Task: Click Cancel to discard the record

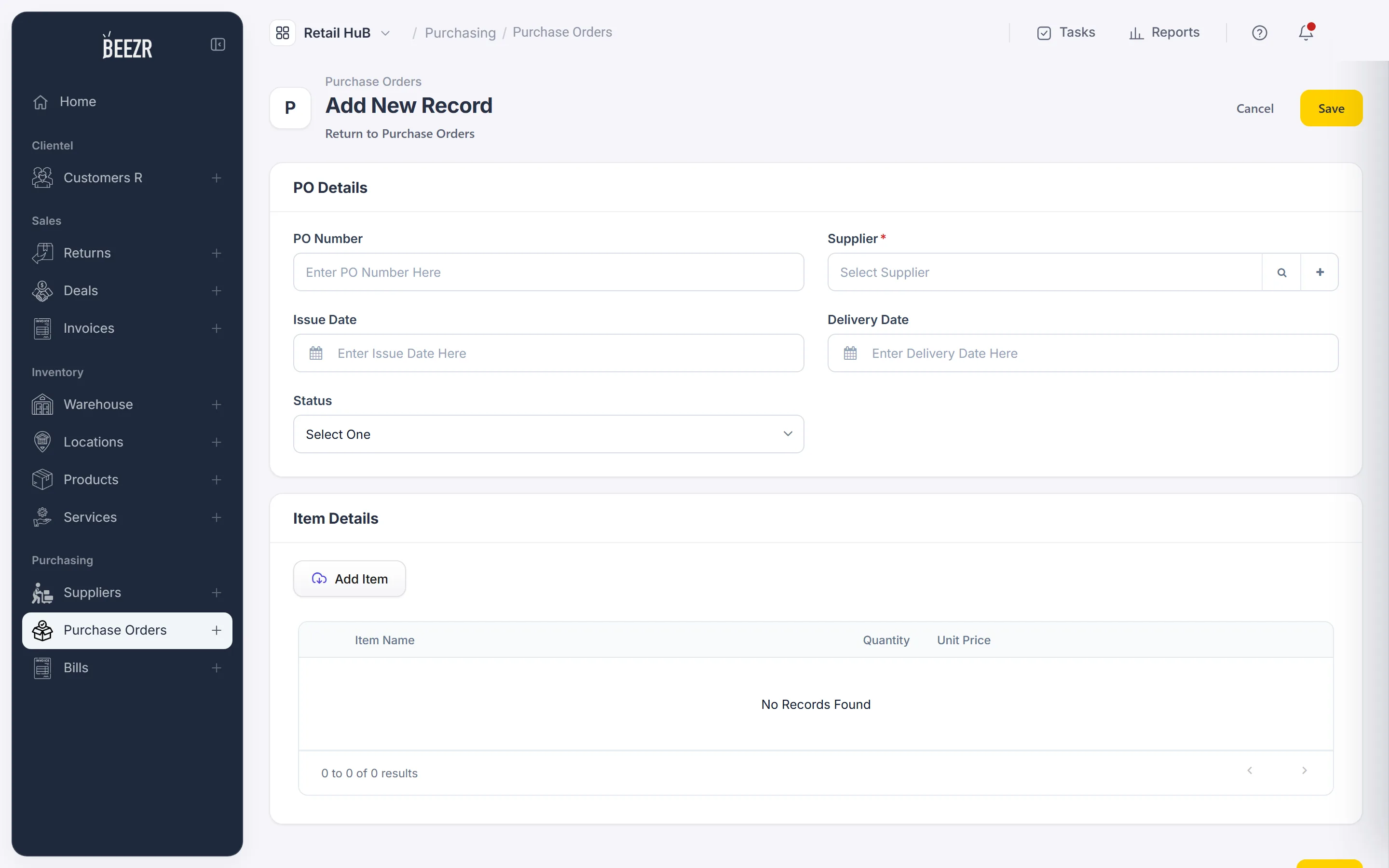Action: pos(1255,108)
